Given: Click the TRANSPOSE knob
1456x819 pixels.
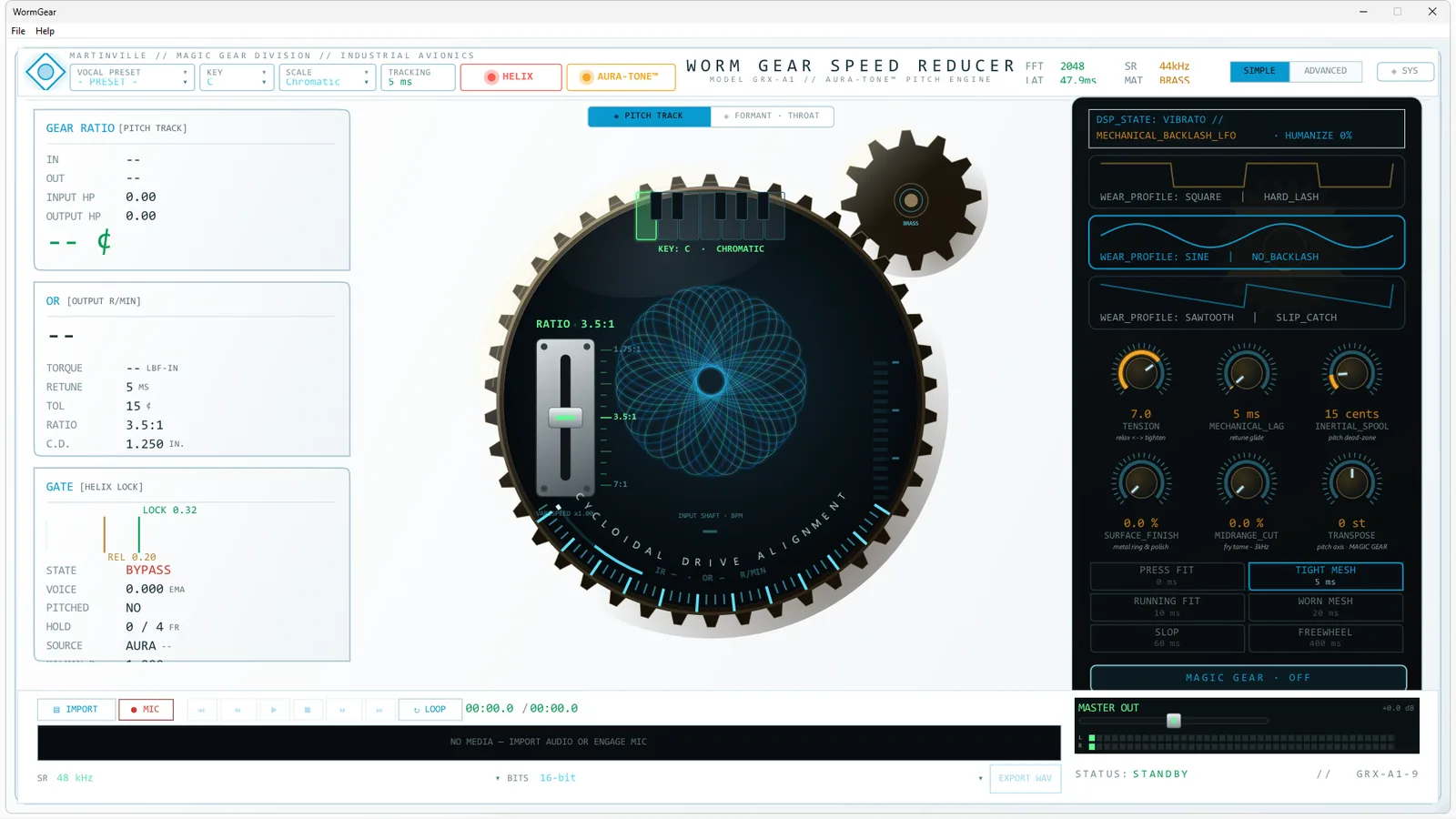Looking at the screenshot, I should coord(1351,482).
